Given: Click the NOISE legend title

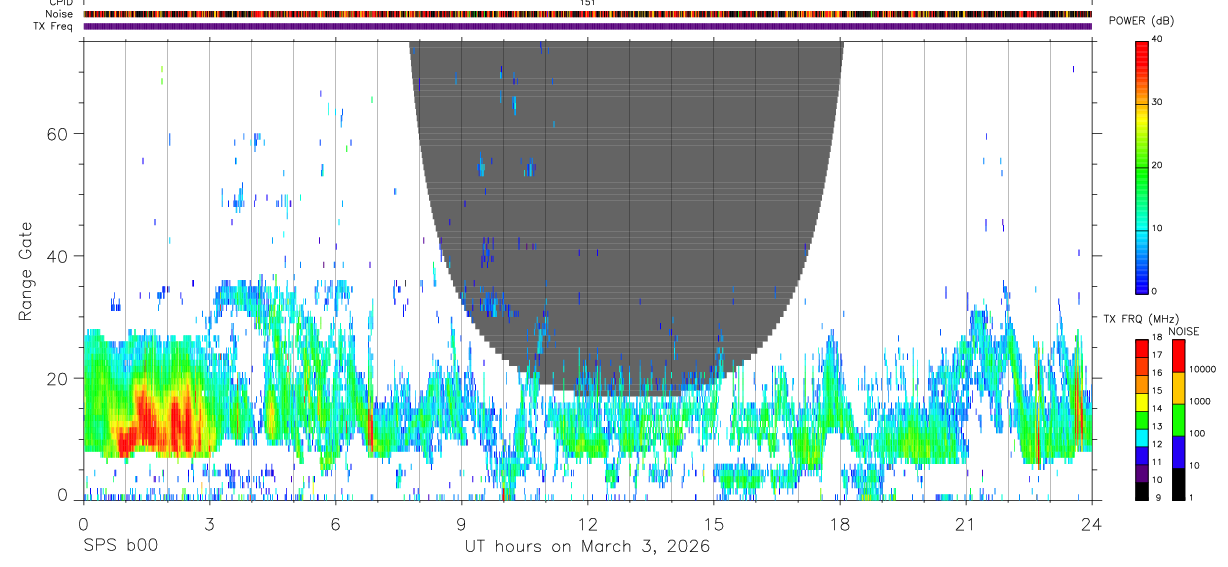Looking at the screenshot, I should (1184, 331).
